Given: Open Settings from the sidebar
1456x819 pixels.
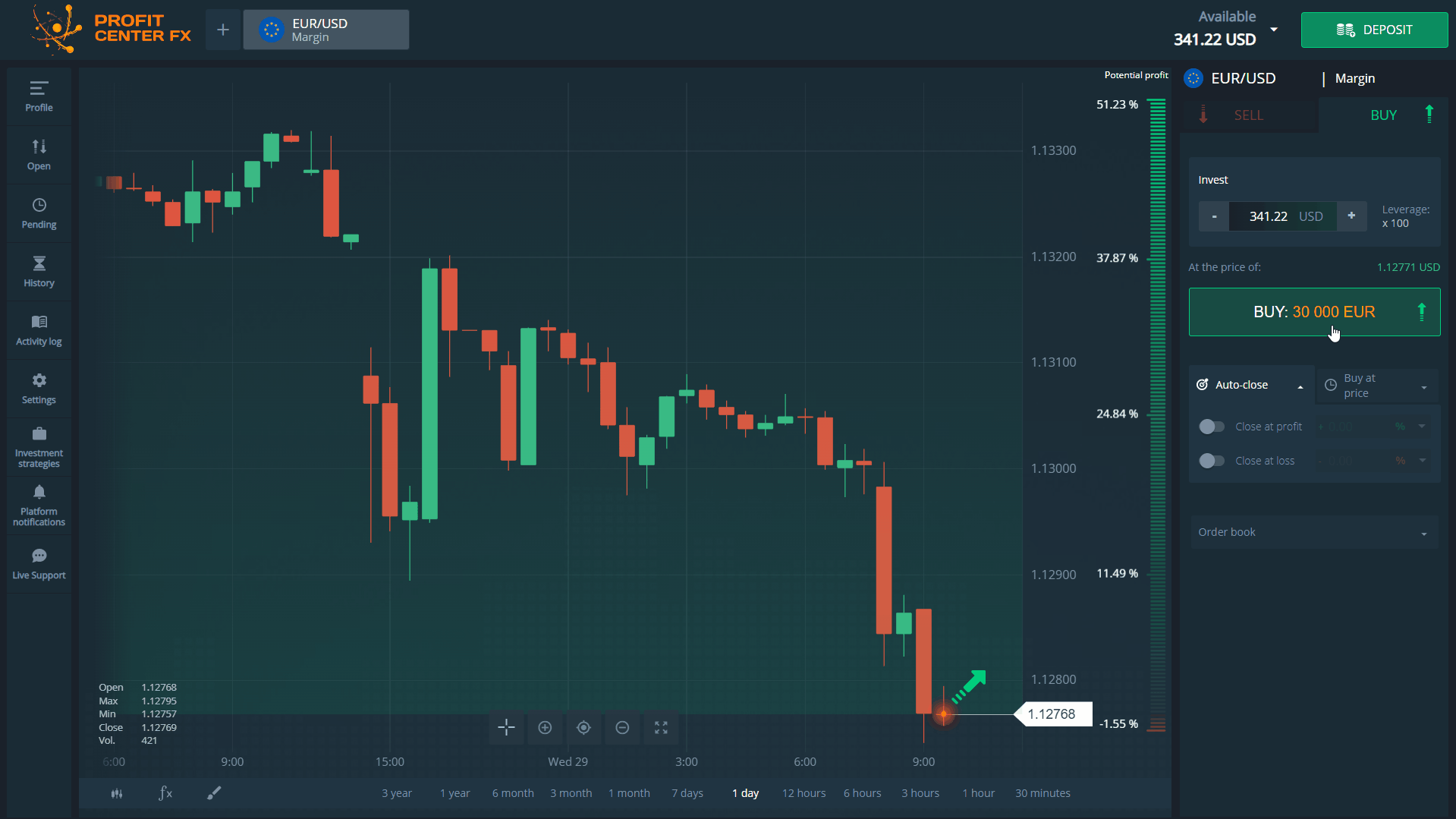Looking at the screenshot, I should pos(39,389).
